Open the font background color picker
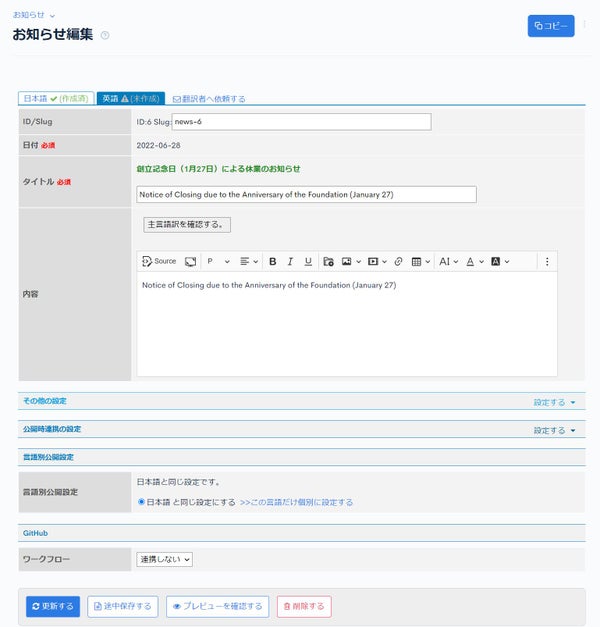The image size is (600, 627). point(500,262)
